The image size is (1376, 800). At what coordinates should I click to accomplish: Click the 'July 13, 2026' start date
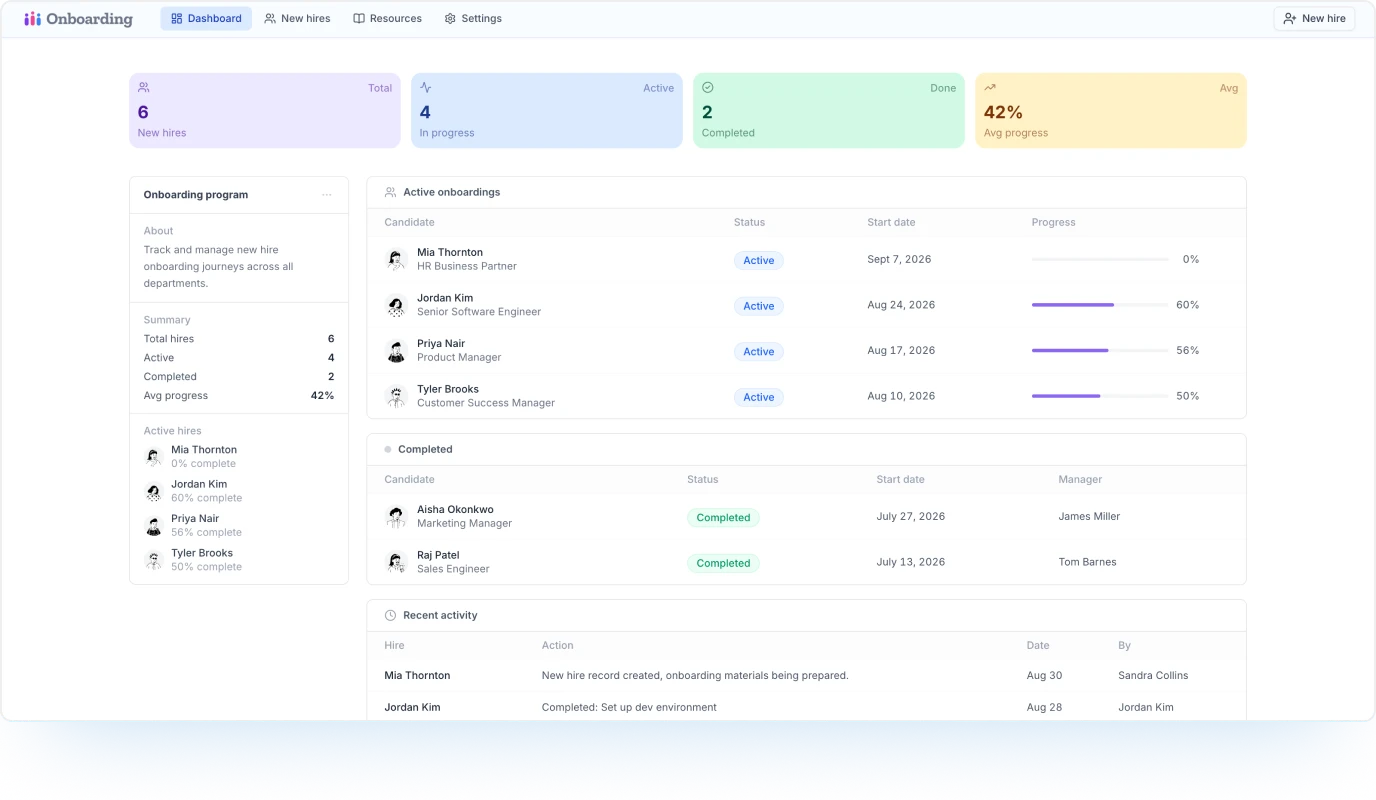911,562
